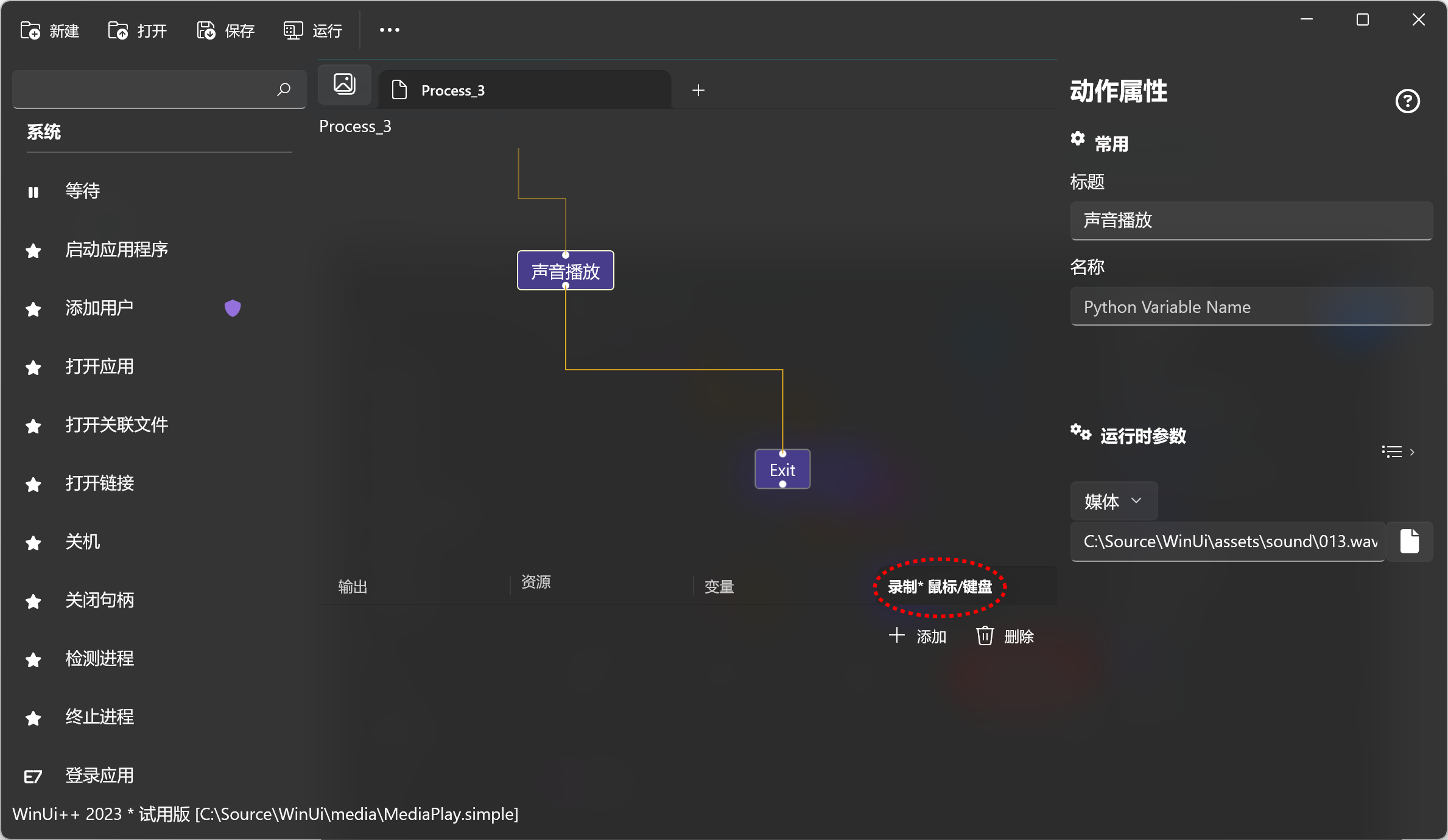Click the image view icon beside tabs
The height and width of the screenshot is (840, 1448).
(345, 84)
